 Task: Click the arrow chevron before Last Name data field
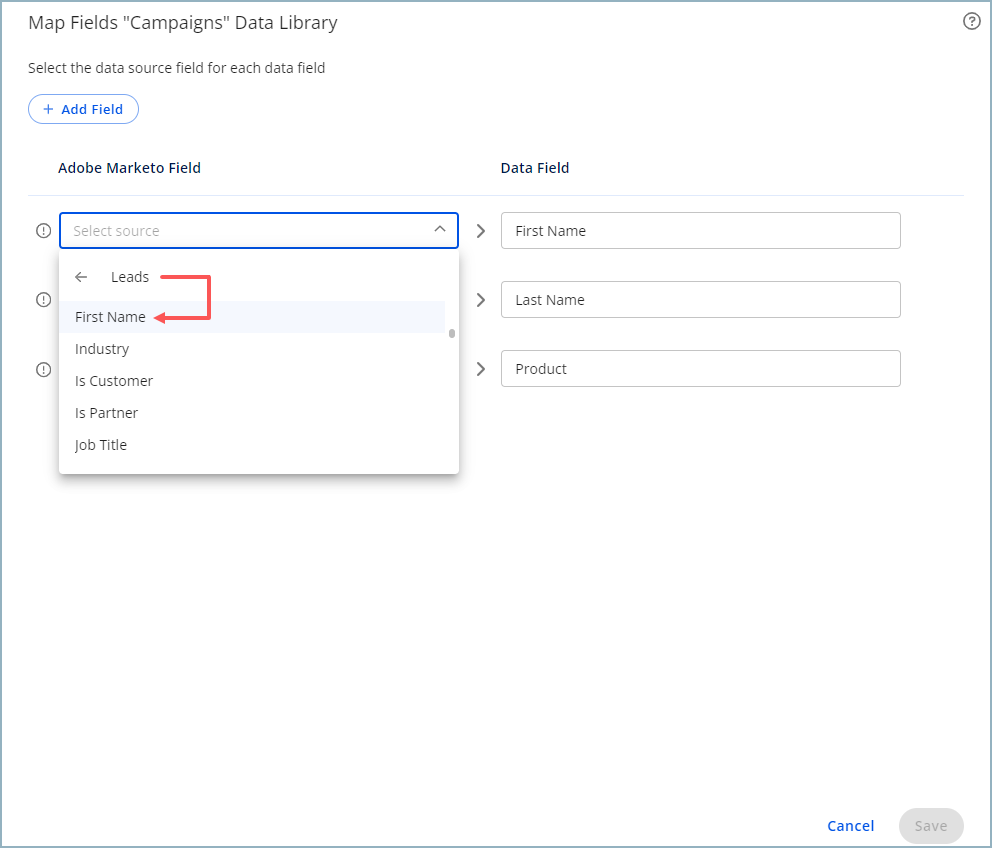[x=481, y=300]
